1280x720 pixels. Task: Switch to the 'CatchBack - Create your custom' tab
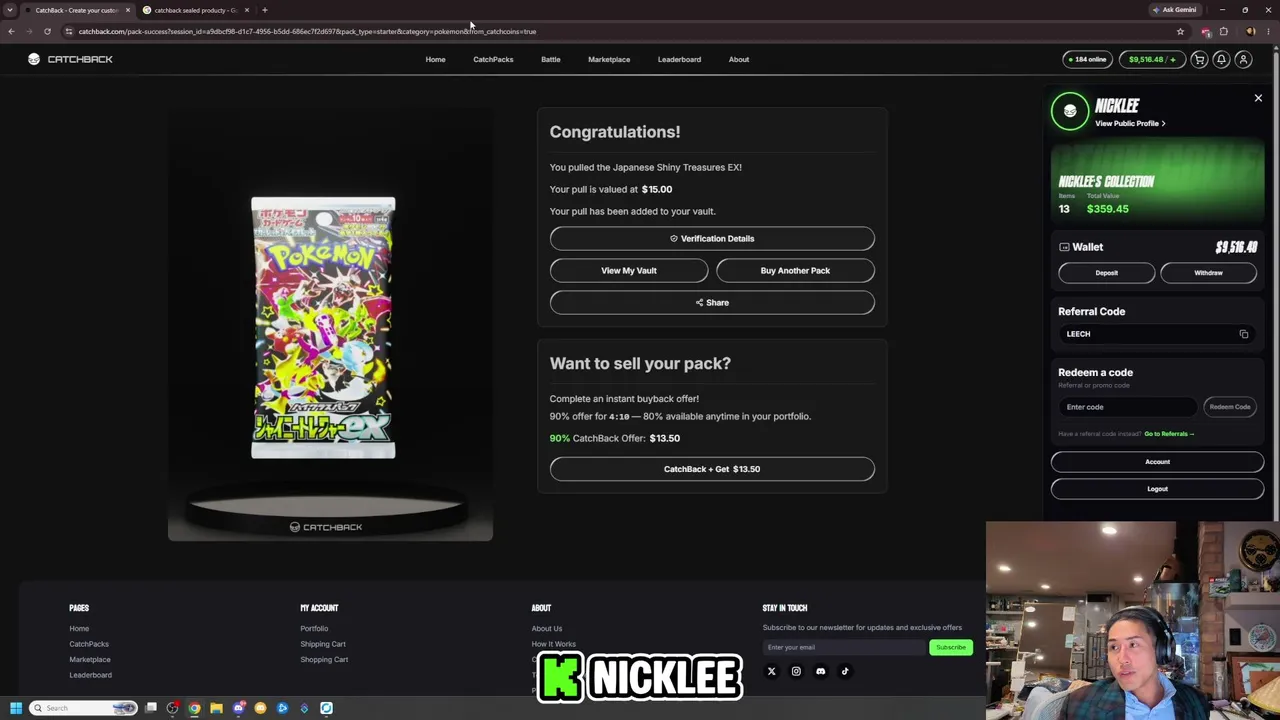point(76,10)
